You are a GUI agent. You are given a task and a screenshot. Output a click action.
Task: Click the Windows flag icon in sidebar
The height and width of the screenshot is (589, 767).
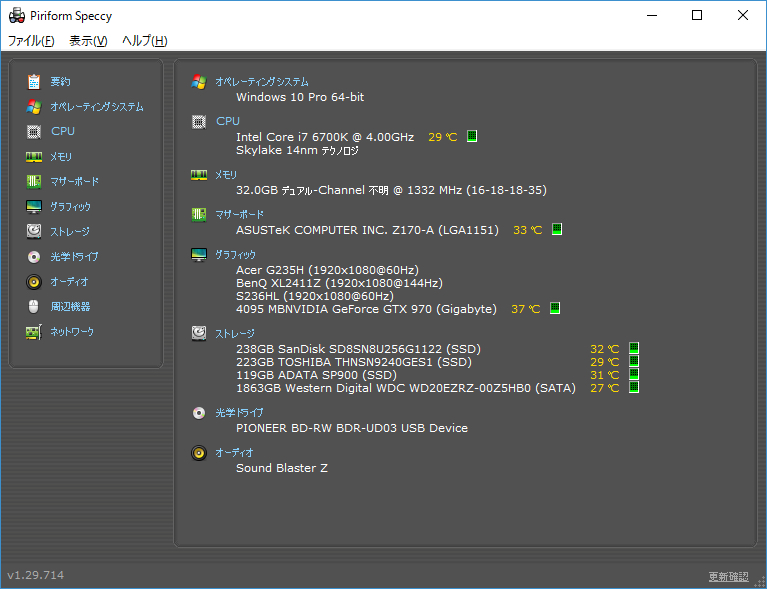coord(34,107)
